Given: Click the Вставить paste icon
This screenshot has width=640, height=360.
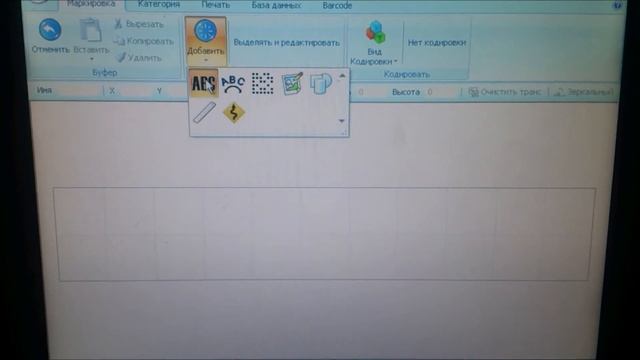Looking at the screenshot, I should 91,30.
